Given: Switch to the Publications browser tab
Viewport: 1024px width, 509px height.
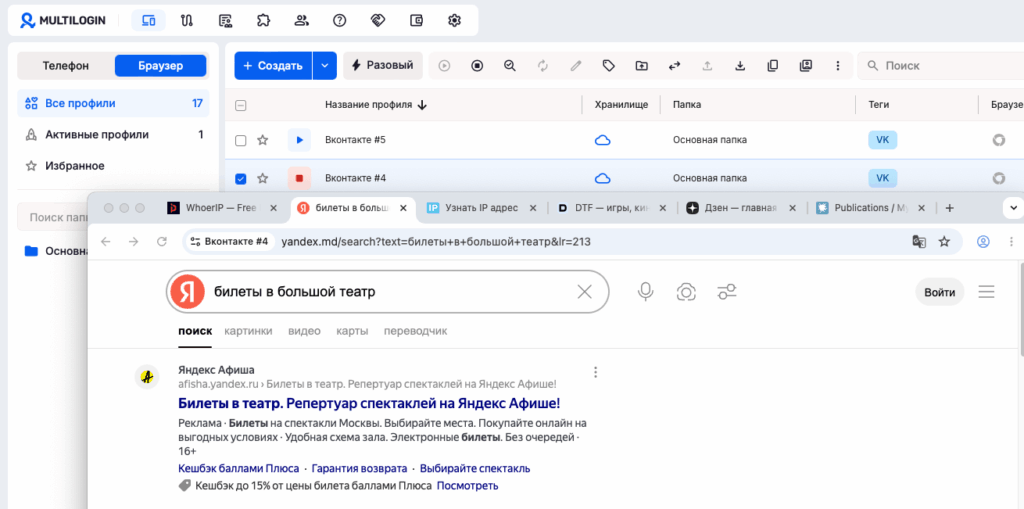Looking at the screenshot, I should 872,208.
